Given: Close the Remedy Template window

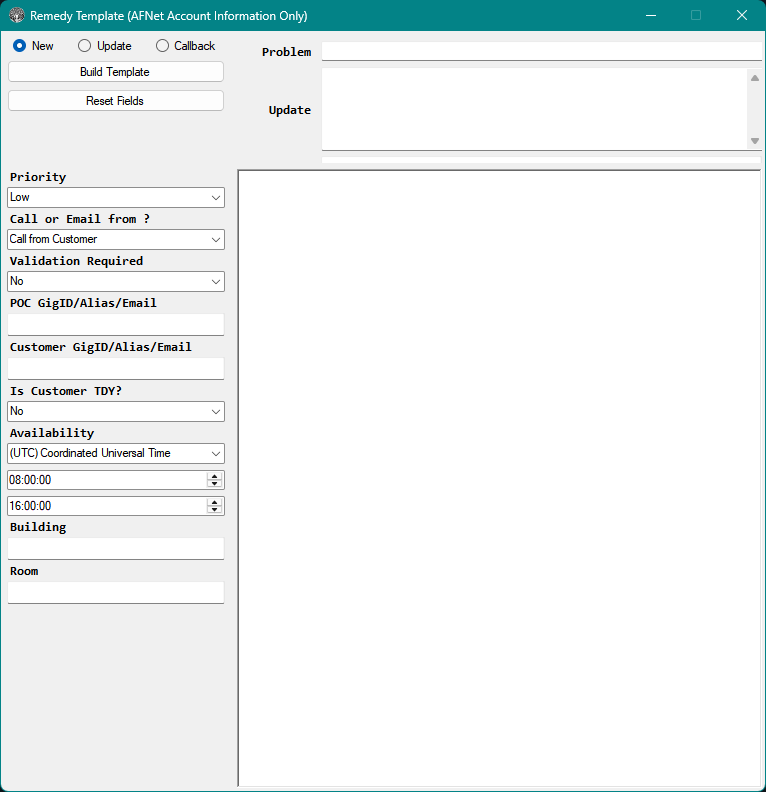Looking at the screenshot, I should coord(742,16).
